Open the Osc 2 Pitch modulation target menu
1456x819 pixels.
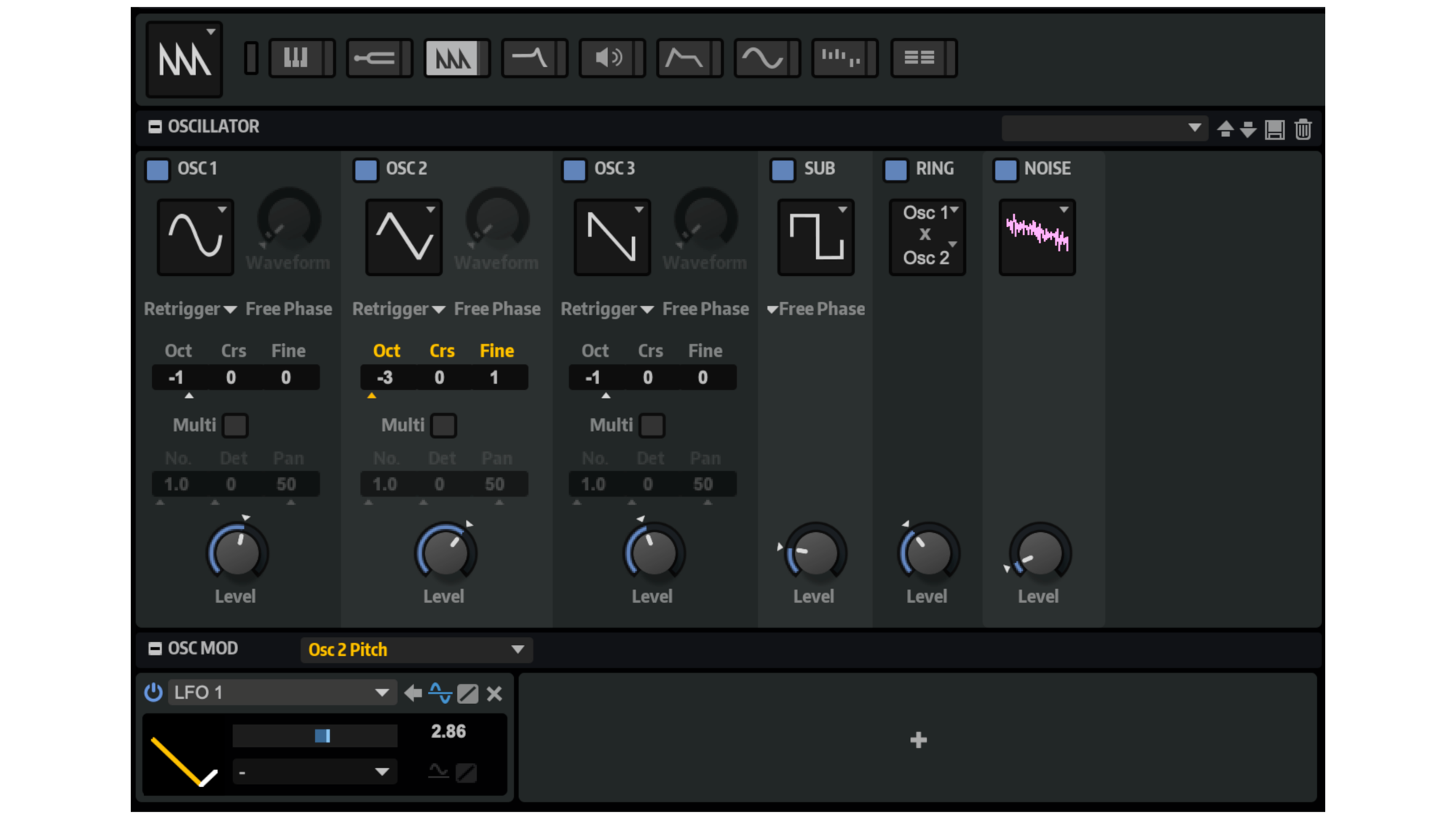[x=416, y=649]
